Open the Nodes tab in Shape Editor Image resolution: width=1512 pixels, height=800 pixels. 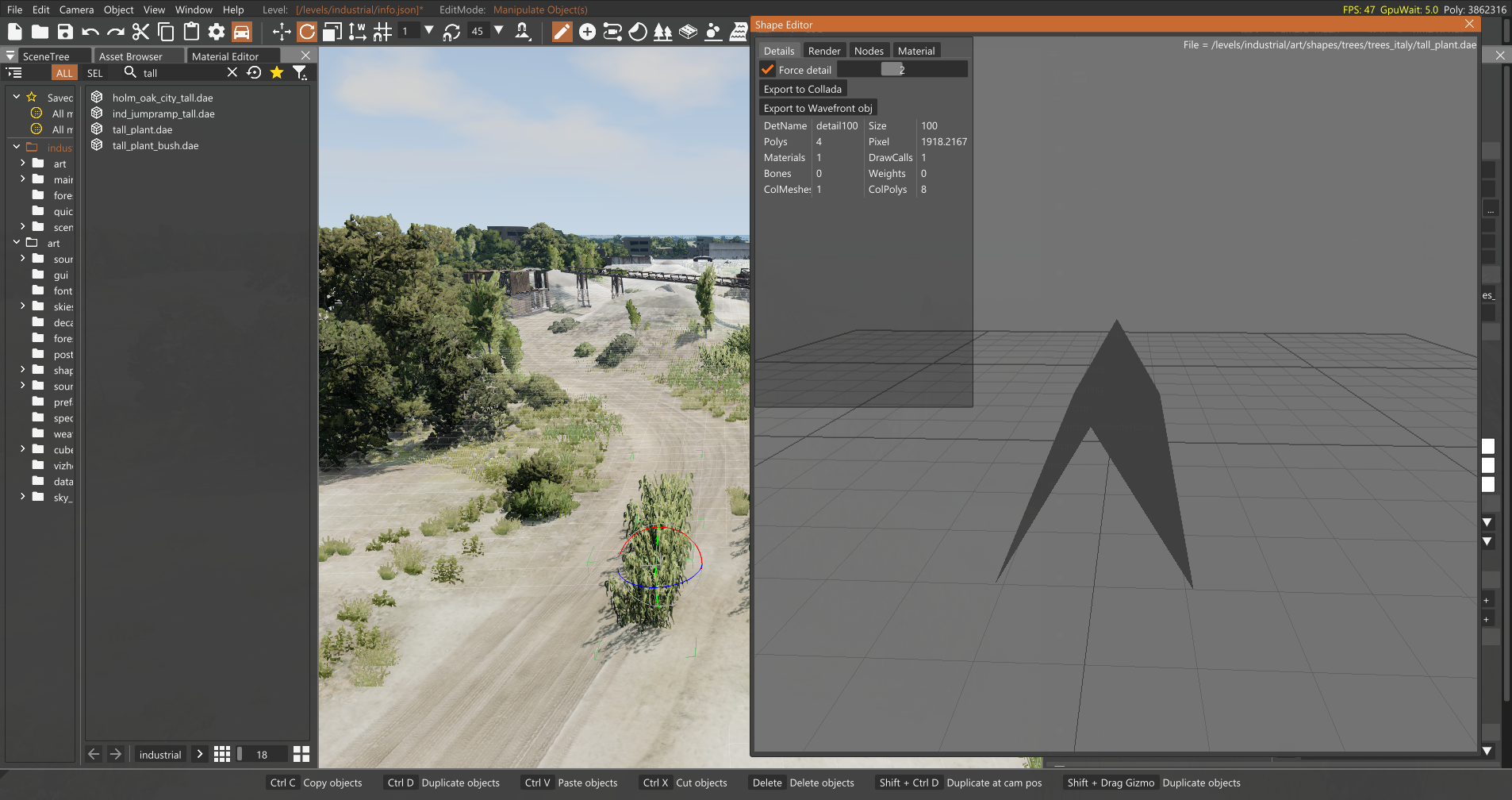[x=869, y=51]
